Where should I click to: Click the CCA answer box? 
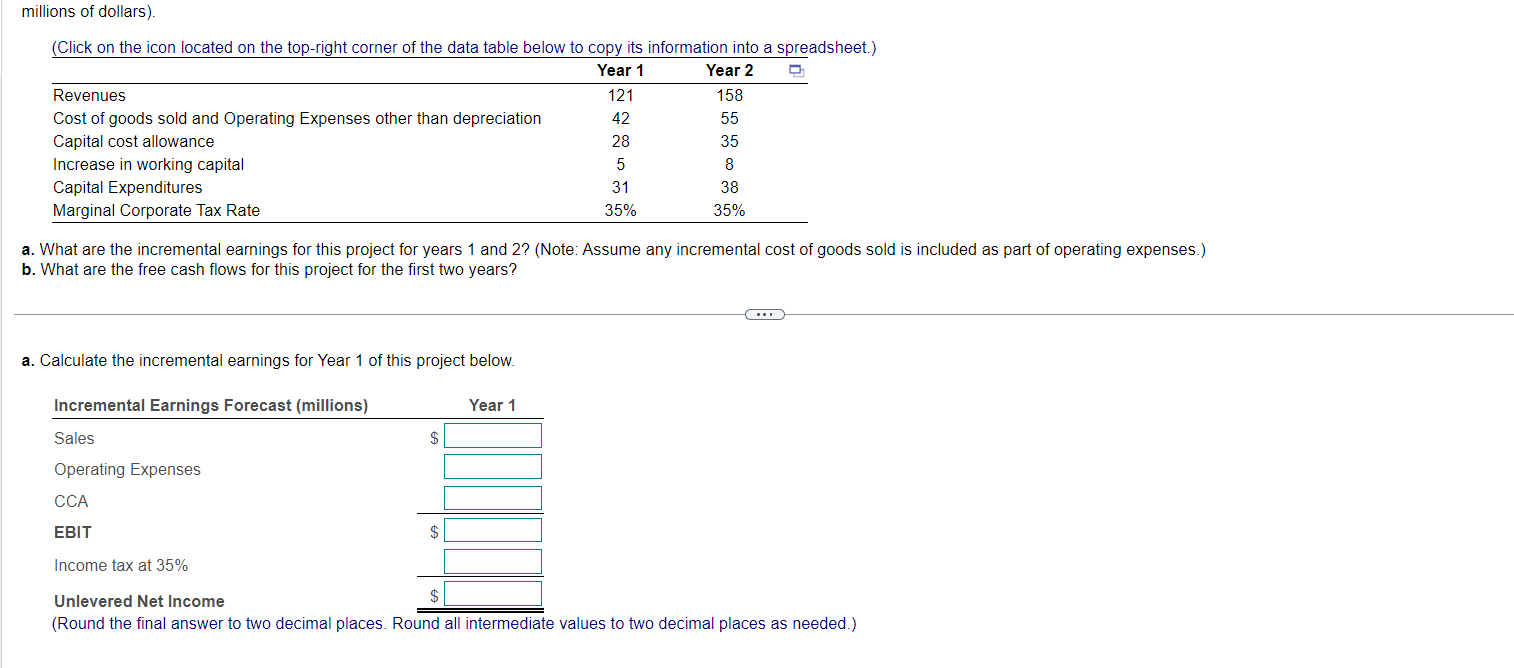[x=493, y=497]
